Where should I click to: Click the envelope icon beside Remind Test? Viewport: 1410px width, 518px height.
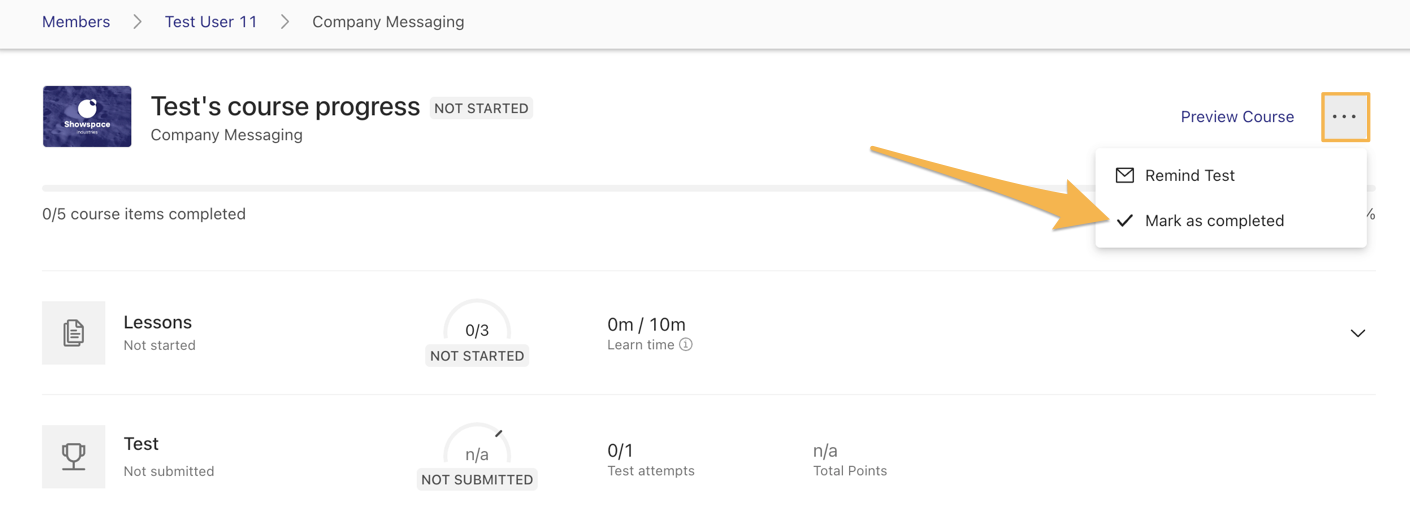pos(1125,175)
